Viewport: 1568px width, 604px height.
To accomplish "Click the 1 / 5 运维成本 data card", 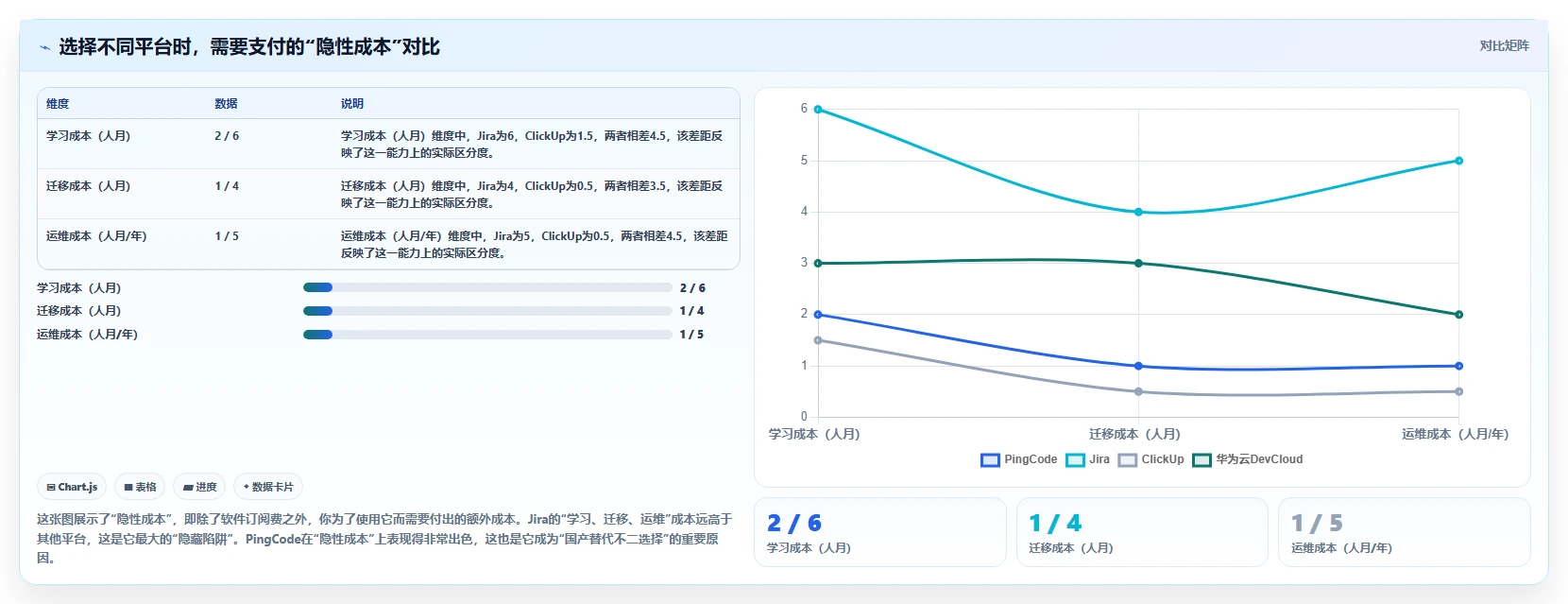I will tap(1404, 532).
